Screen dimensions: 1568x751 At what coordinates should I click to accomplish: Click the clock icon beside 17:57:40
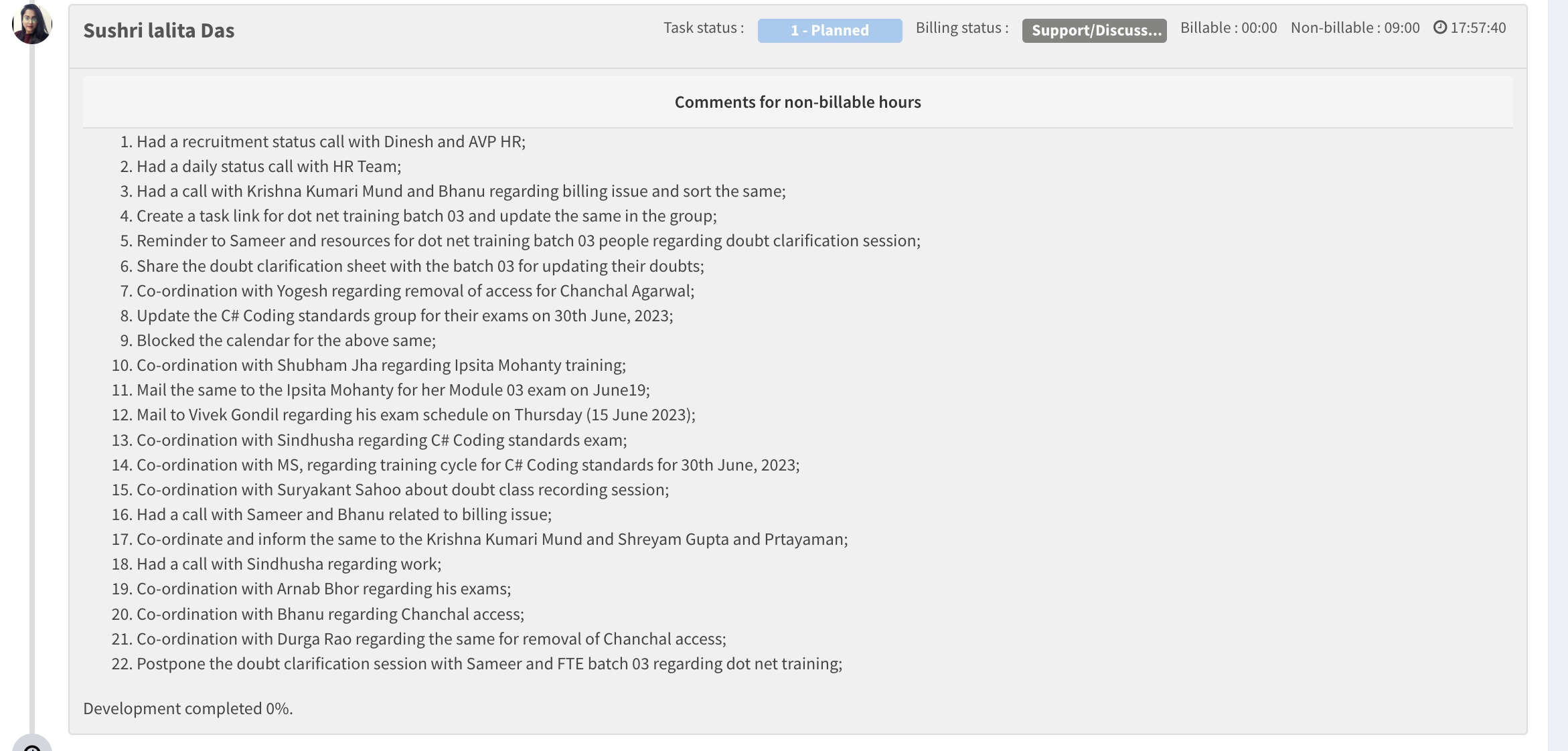click(1439, 27)
